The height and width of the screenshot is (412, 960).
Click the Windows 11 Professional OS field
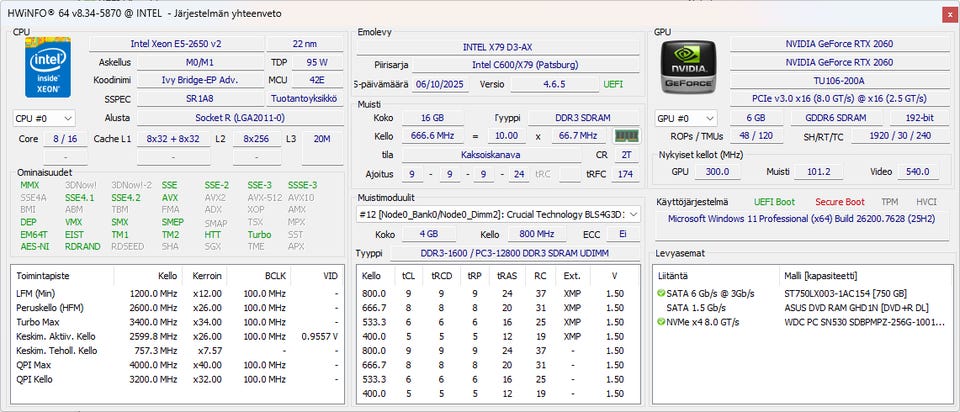click(800, 218)
